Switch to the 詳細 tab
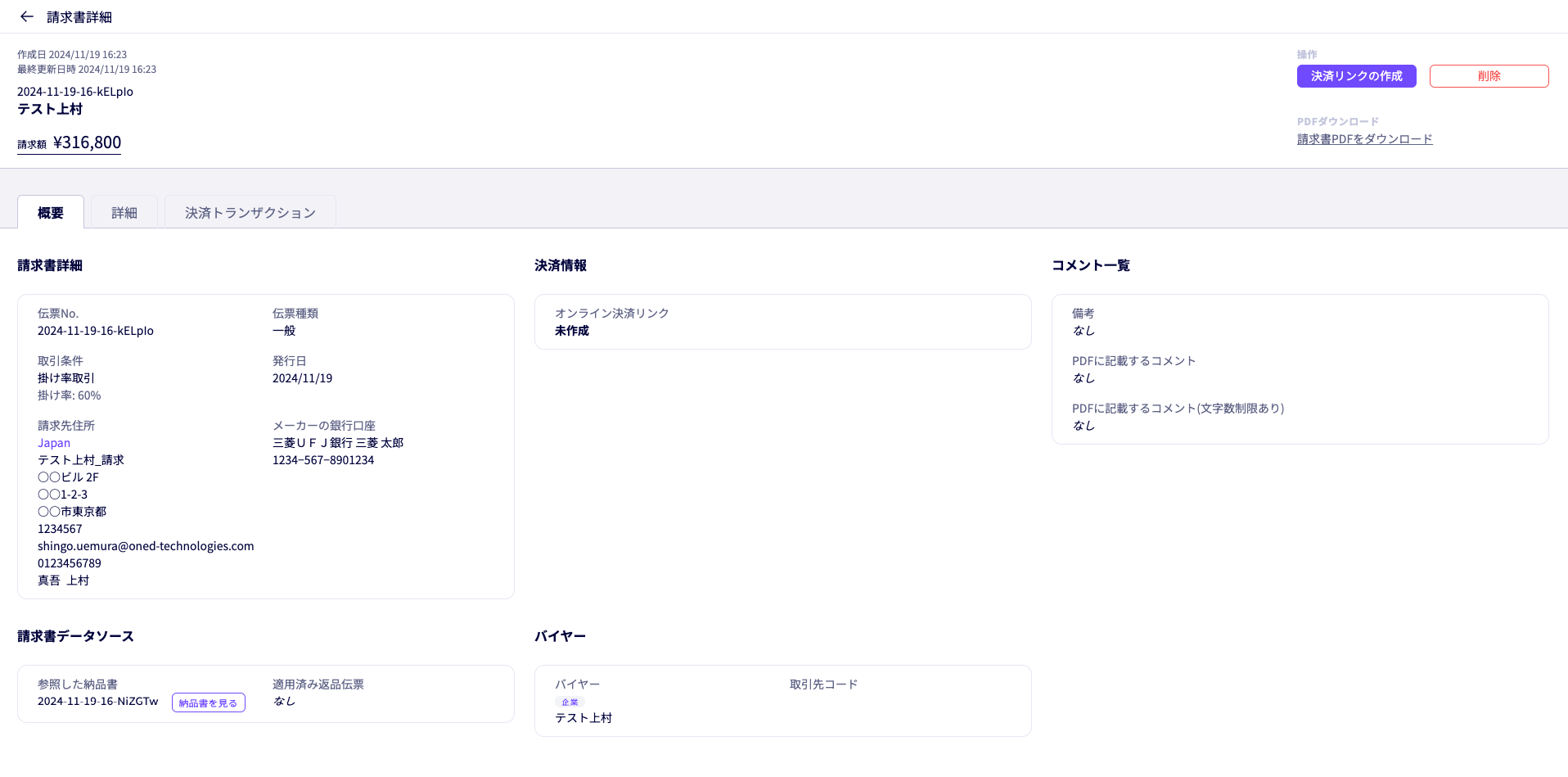This screenshot has height=777, width=1568. (124, 212)
